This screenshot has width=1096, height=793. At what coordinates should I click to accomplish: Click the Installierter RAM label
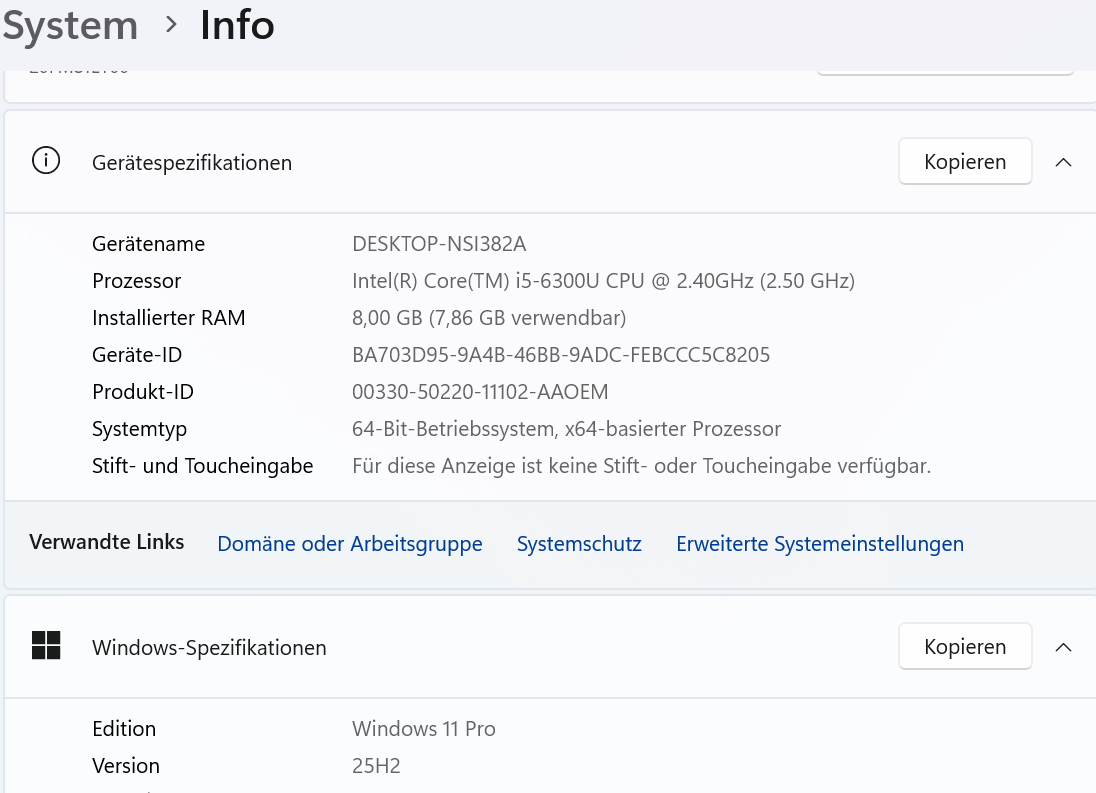(168, 318)
